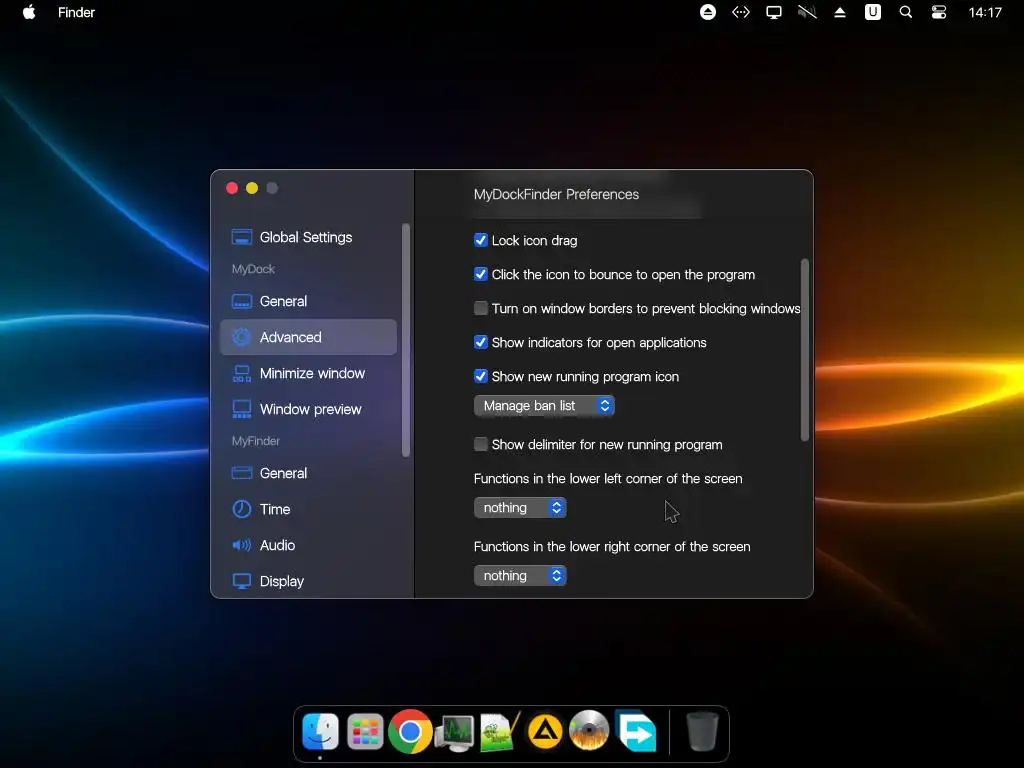
Task: Open lower right corner function dropdown
Action: coord(520,575)
